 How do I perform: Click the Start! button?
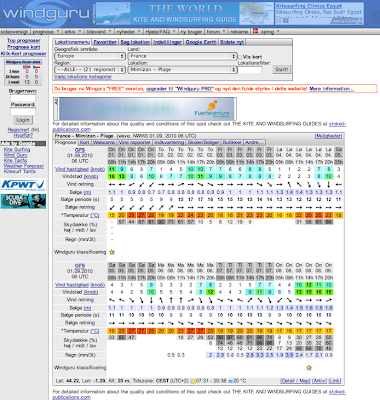[x=282, y=69]
